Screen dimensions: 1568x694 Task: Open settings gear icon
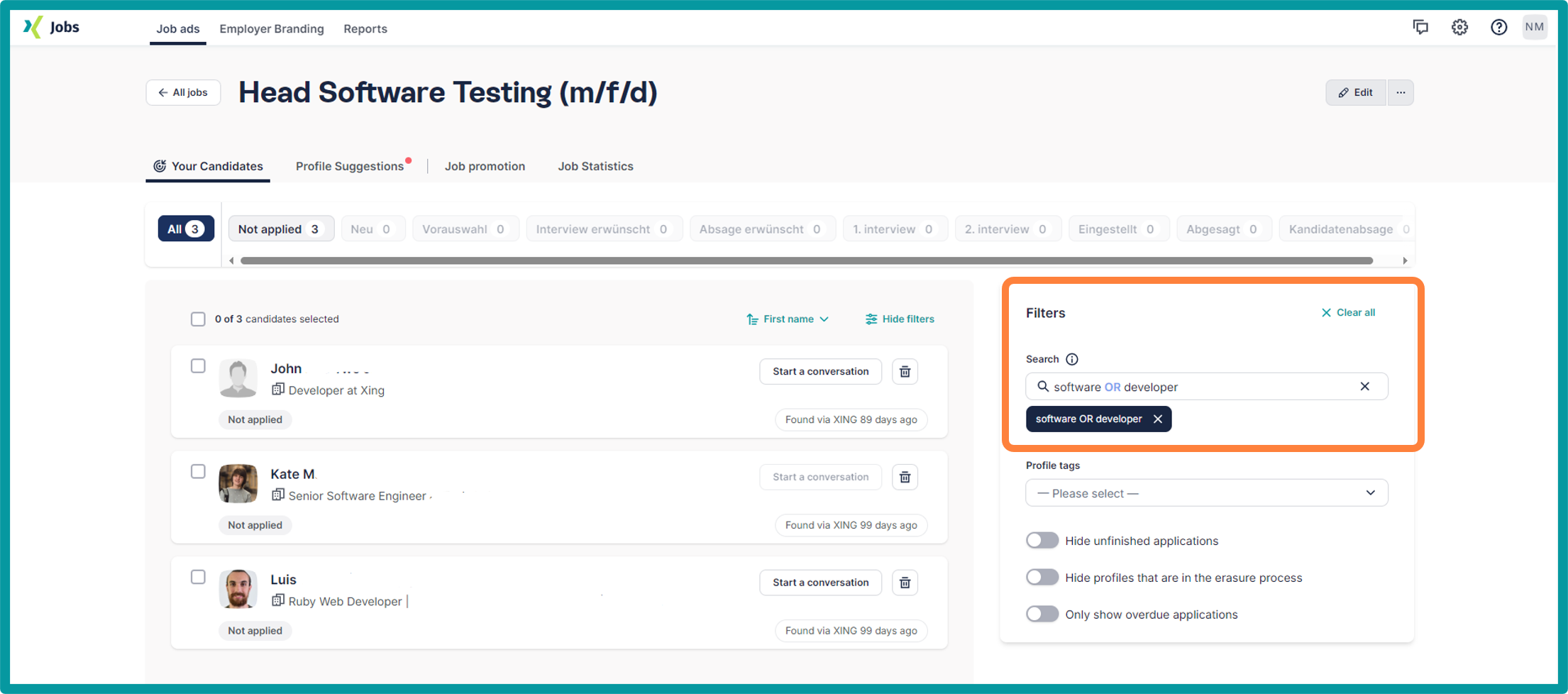click(1459, 27)
